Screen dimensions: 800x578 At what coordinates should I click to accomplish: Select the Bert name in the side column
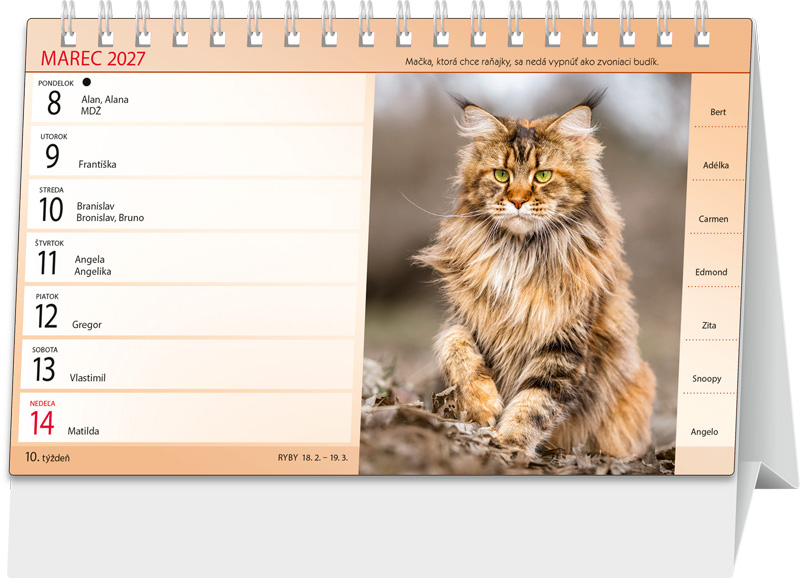coord(718,112)
